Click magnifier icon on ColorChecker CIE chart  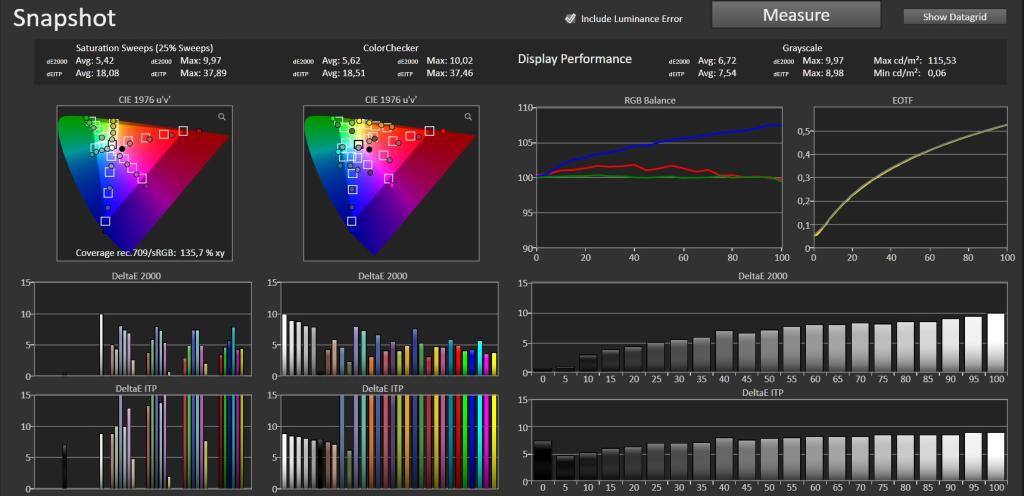[468, 117]
